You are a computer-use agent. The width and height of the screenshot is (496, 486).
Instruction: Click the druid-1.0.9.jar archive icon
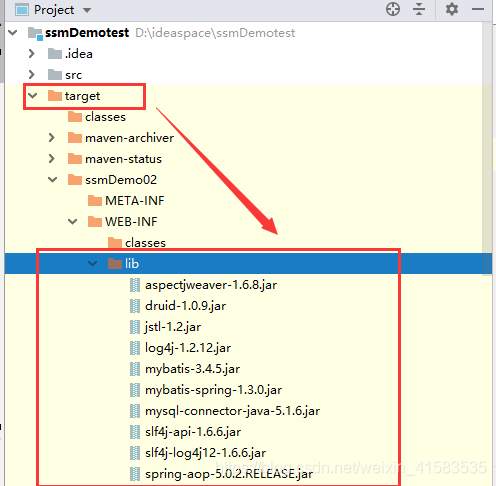(135, 306)
